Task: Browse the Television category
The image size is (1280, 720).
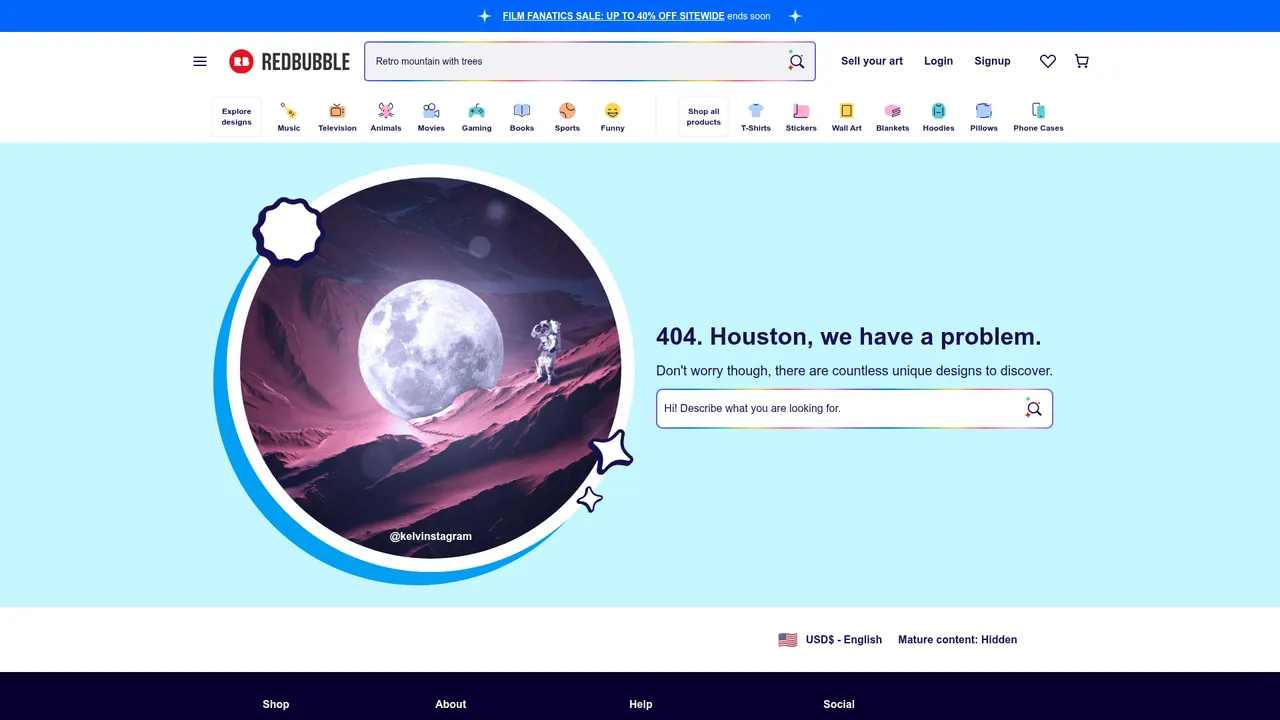Action: (x=337, y=117)
